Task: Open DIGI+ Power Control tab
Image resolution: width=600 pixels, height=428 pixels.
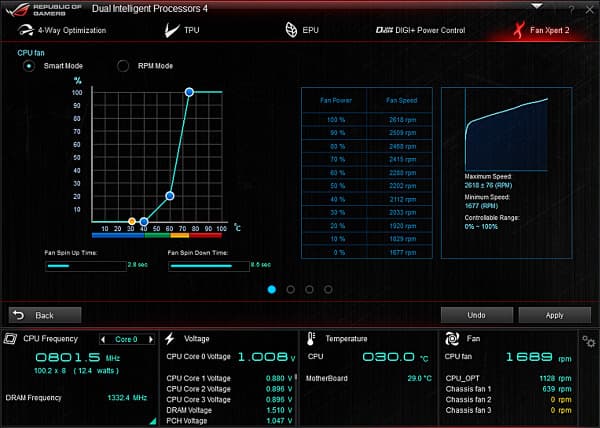Action: [x=420, y=30]
